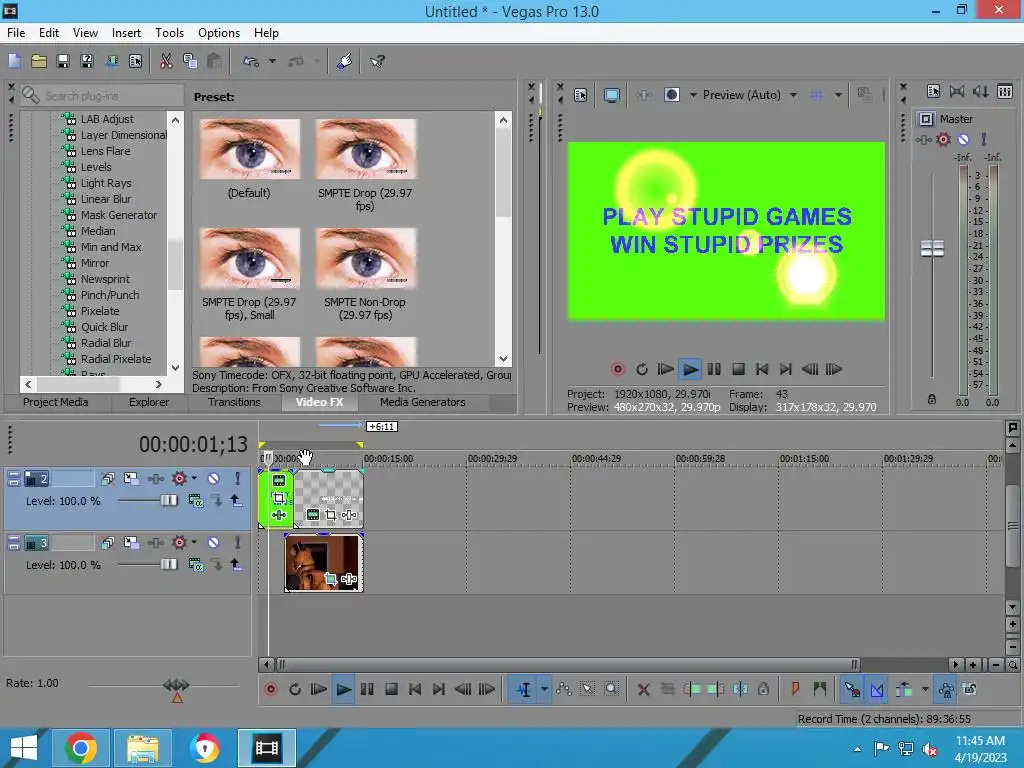Open Auto Ripple mode dropdown arrow
1024x768 pixels.
925,689
